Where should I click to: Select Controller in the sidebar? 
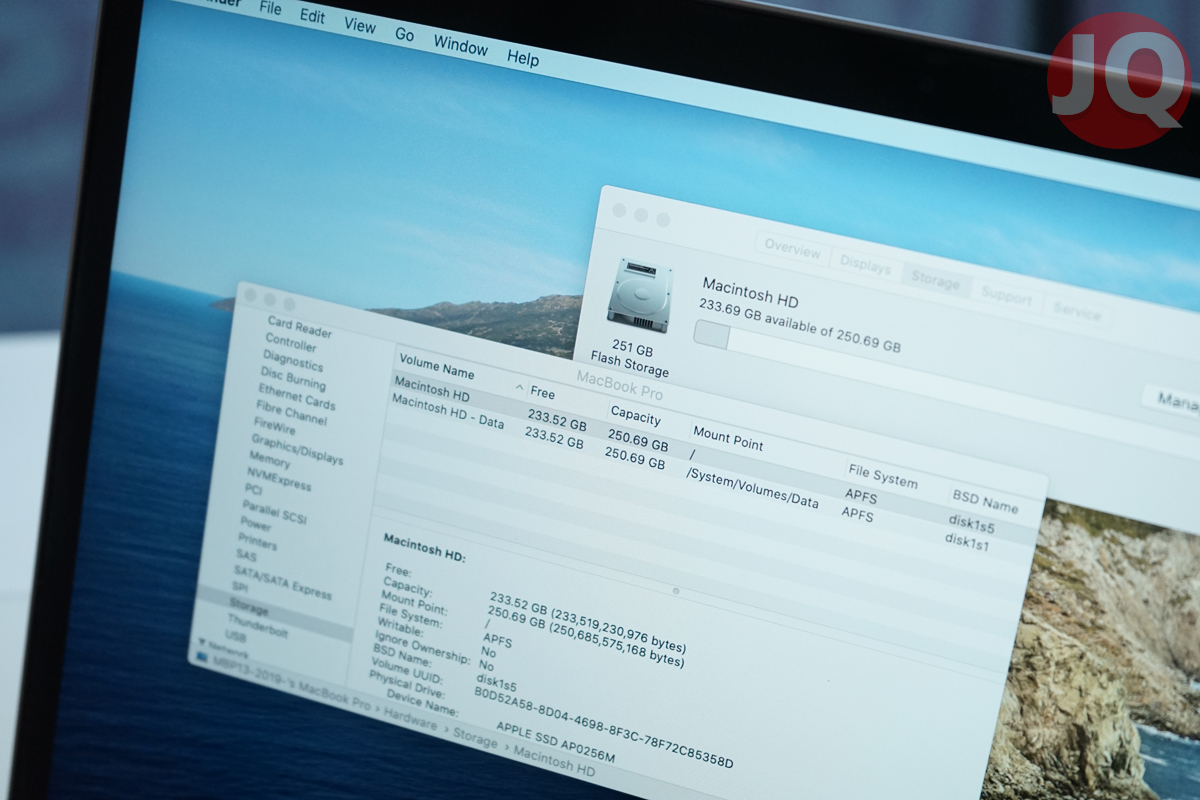(x=290, y=342)
